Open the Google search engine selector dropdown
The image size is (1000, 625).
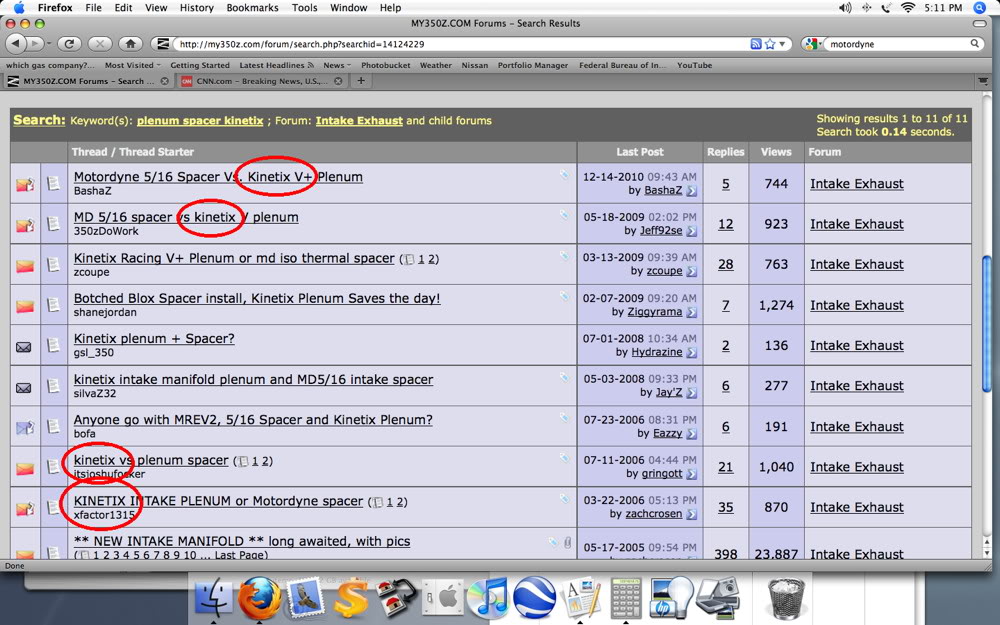(812, 44)
